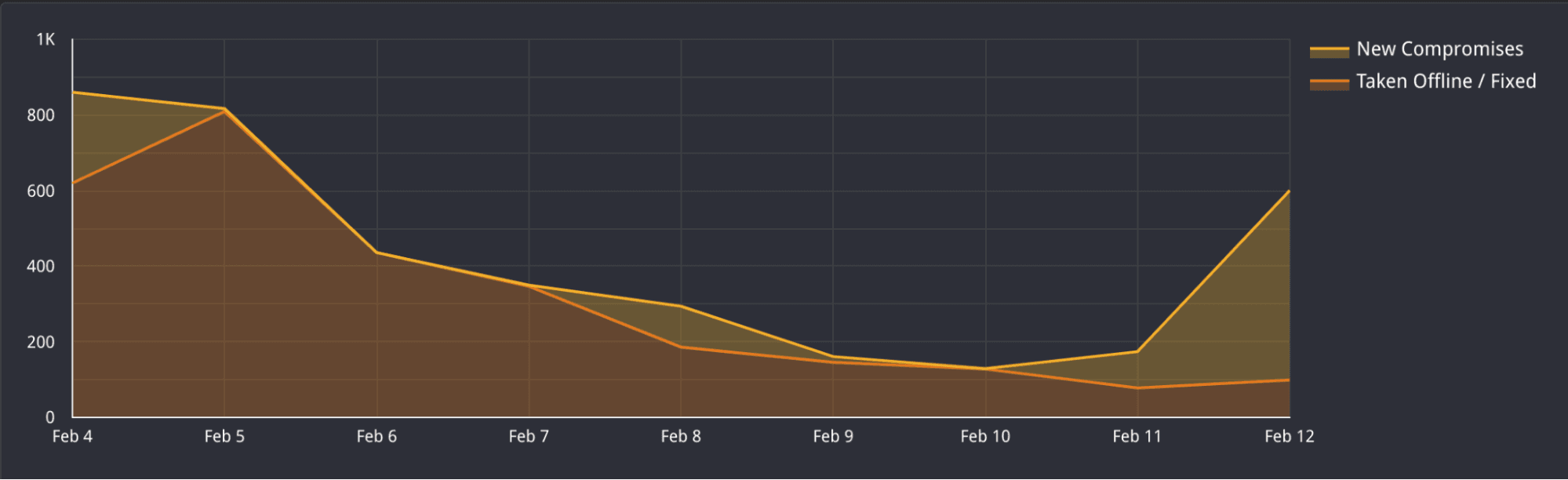Select Taken Offline data point at Feb 4

coord(73,183)
